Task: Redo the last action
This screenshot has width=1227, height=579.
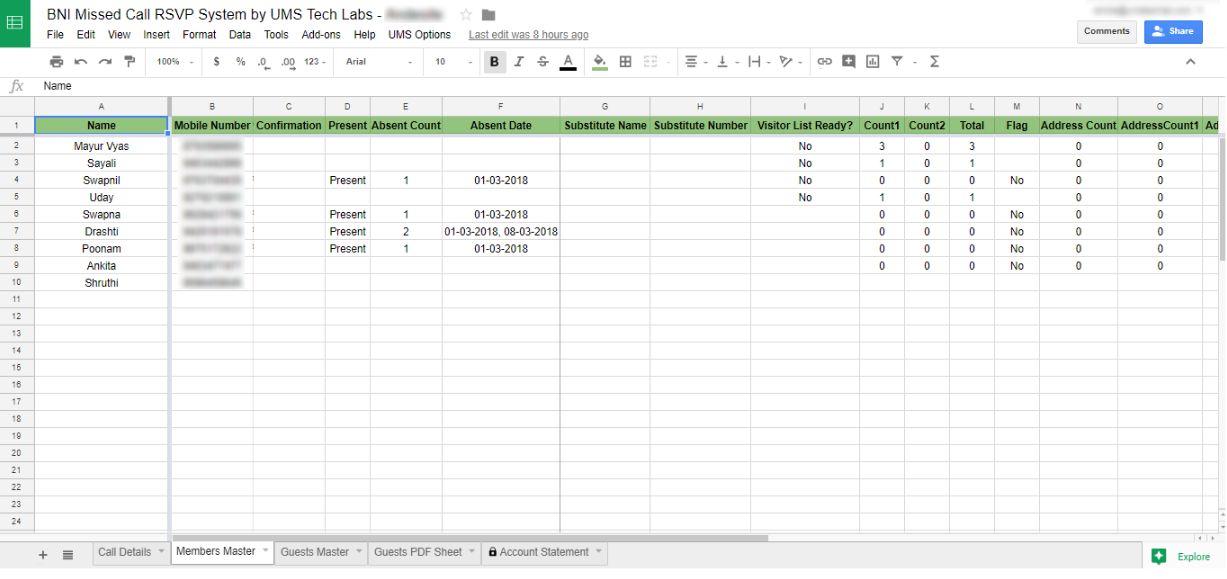Action: tap(105, 62)
